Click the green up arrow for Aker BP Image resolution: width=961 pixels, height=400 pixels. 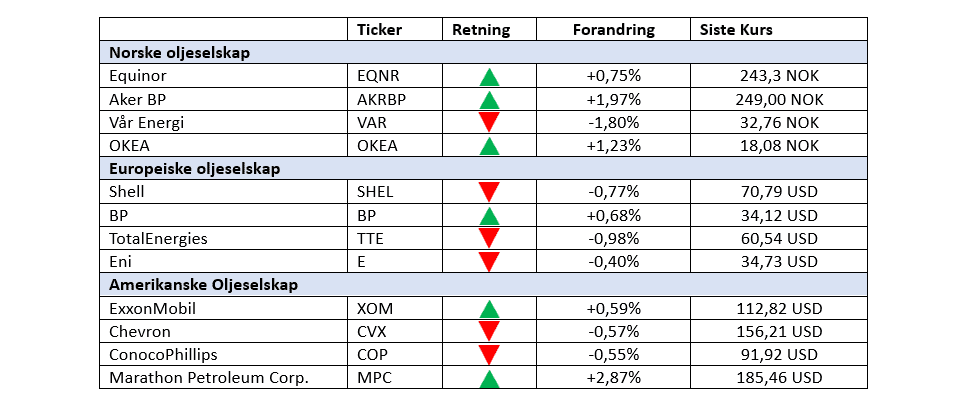[x=489, y=99]
